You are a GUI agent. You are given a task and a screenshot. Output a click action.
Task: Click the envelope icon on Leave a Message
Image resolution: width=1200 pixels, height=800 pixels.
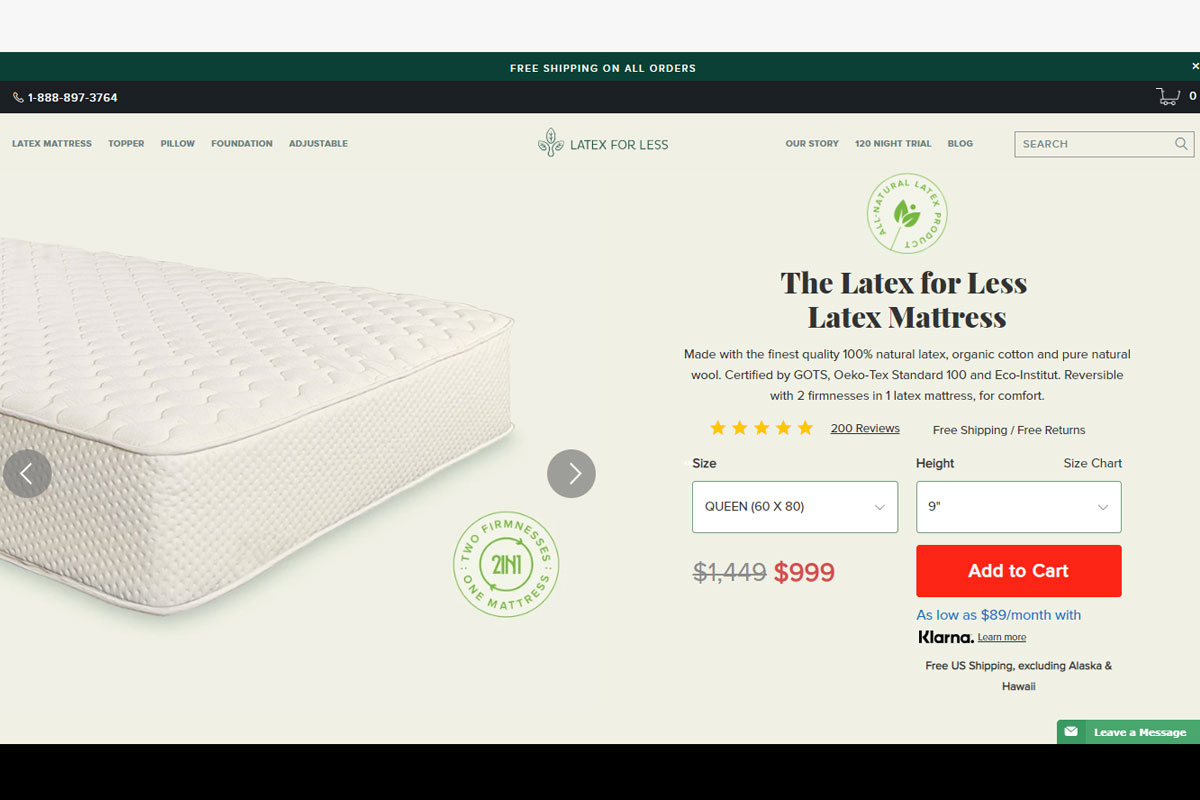click(x=1070, y=731)
